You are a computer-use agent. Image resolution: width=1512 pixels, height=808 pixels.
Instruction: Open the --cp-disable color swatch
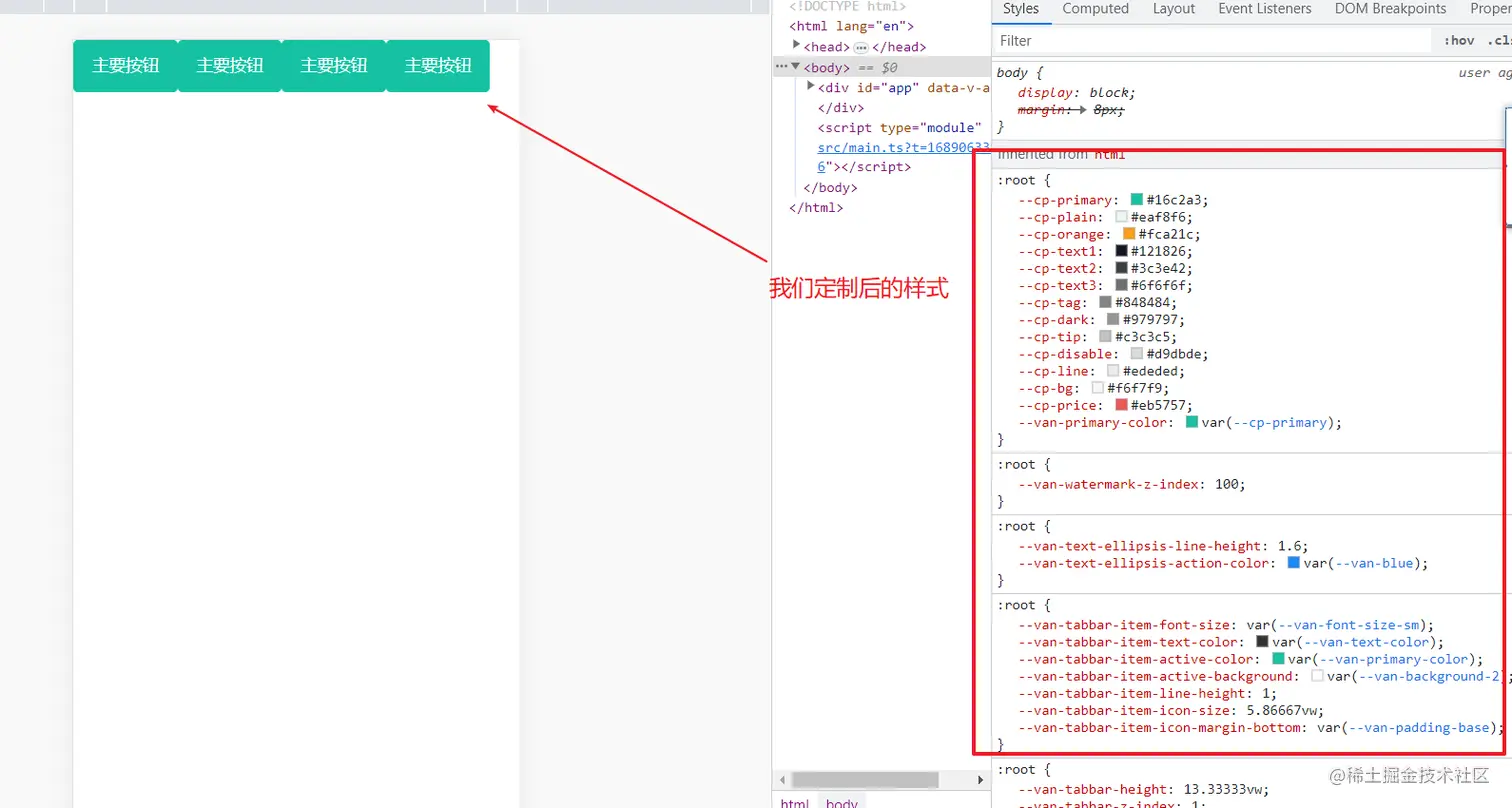(1137, 354)
